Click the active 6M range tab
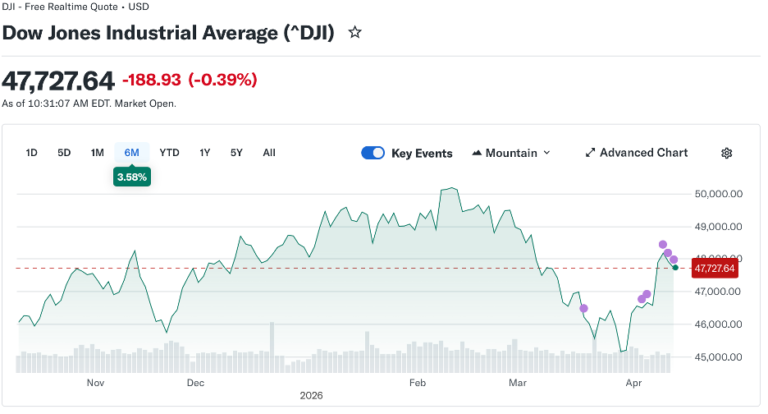Viewport: 768px width, 414px height. (132, 153)
